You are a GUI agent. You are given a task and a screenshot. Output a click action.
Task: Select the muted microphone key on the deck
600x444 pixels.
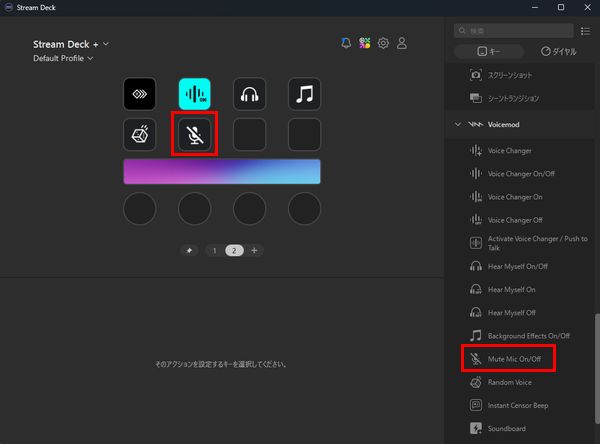click(195, 134)
